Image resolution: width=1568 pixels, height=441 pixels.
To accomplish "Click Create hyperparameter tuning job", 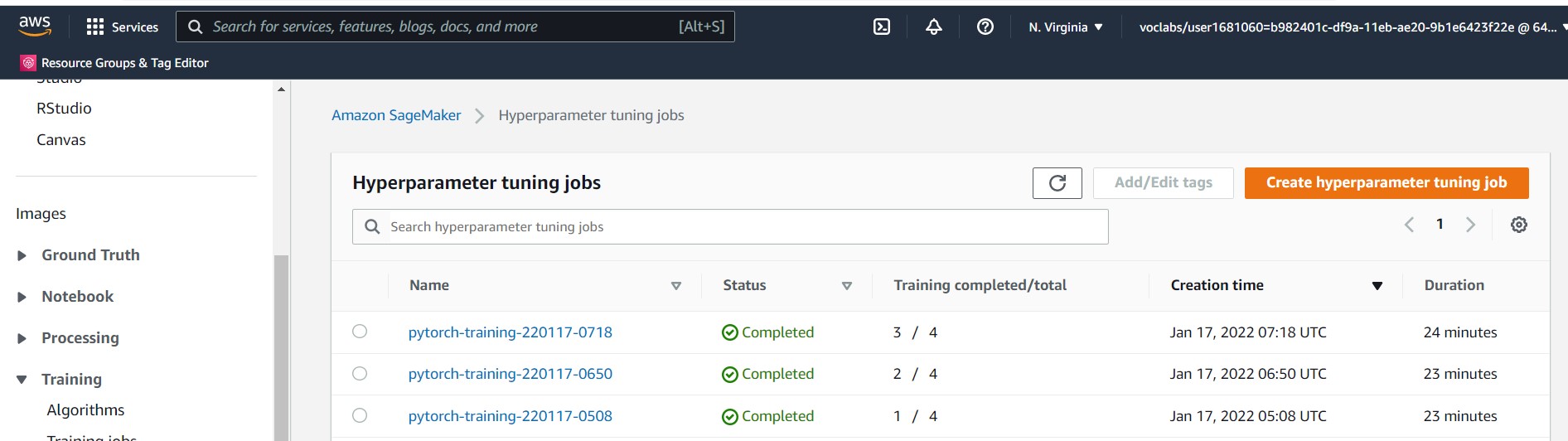I will pyautogui.click(x=1387, y=183).
